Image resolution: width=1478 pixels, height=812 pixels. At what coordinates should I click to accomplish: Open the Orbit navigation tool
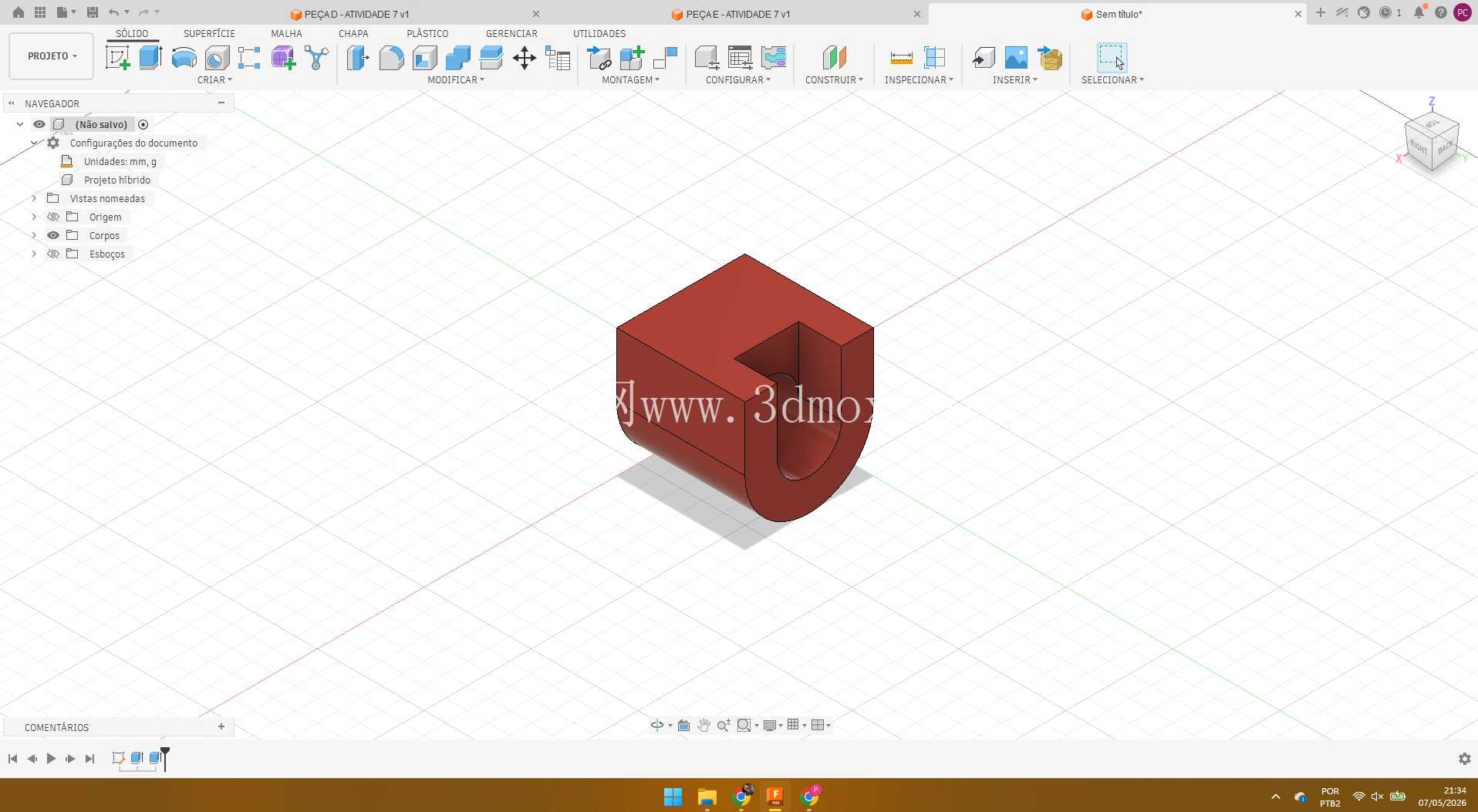coord(657,725)
